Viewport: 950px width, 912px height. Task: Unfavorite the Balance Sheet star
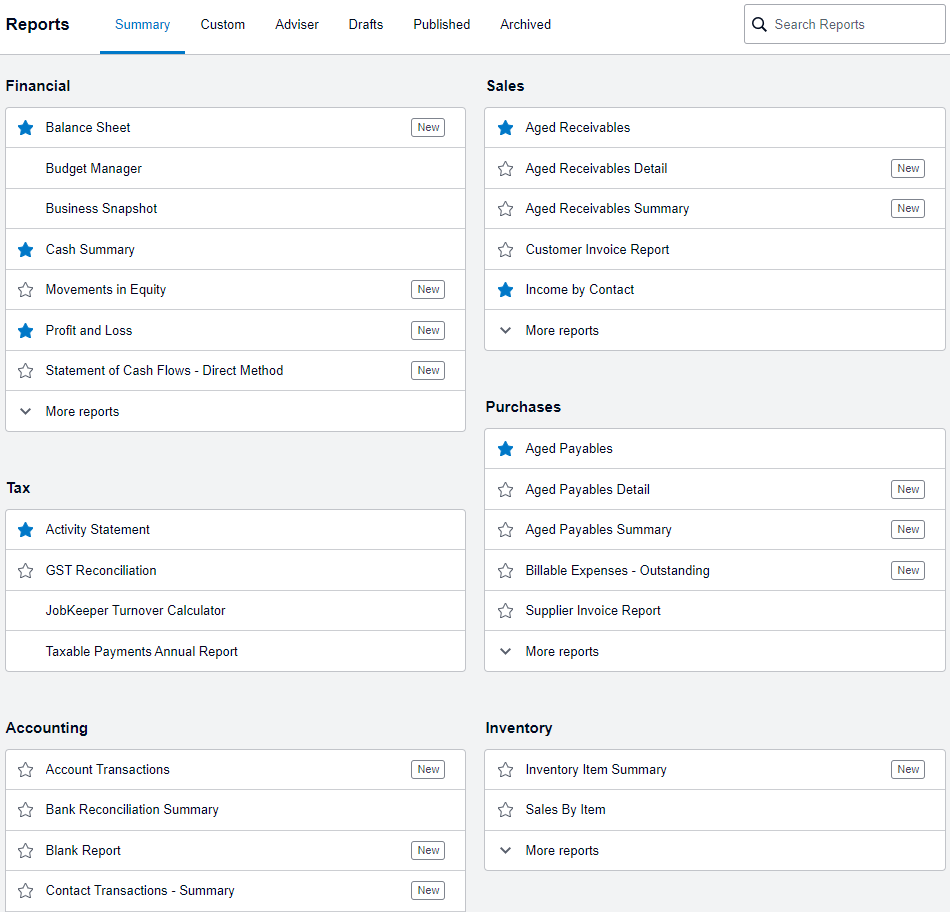pos(25,128)
